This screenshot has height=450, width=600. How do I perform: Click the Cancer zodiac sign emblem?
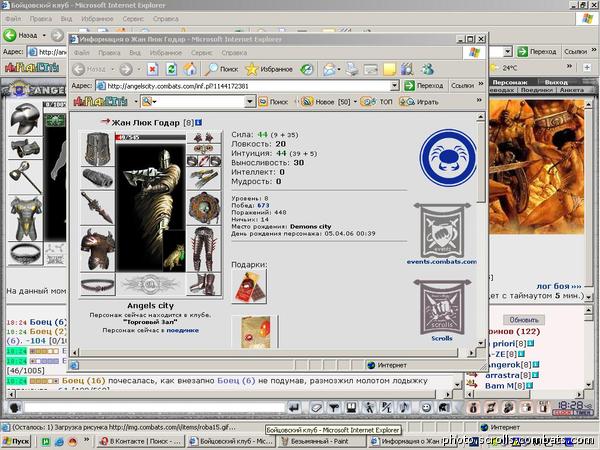(x=448, y=157)
